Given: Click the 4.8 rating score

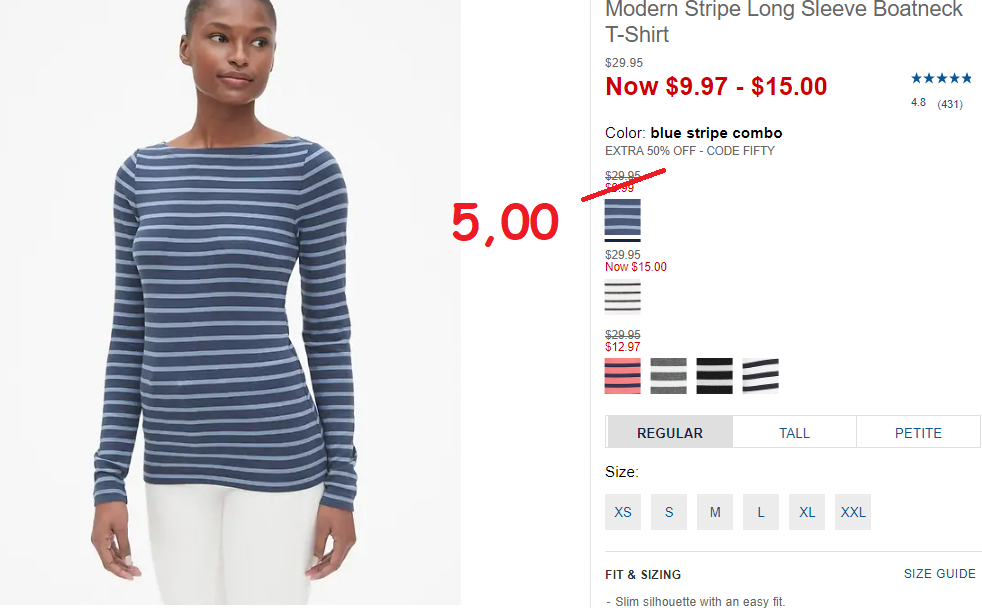Looking at the screenshot, I should pos(918,102).
